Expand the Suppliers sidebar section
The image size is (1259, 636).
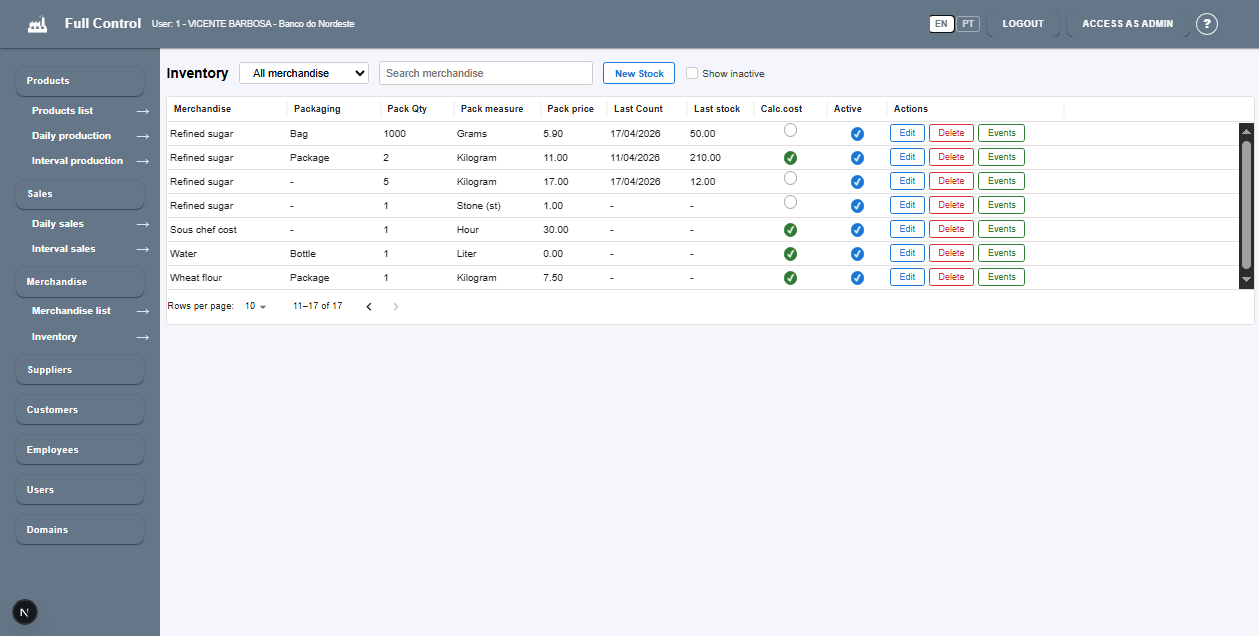80,370
